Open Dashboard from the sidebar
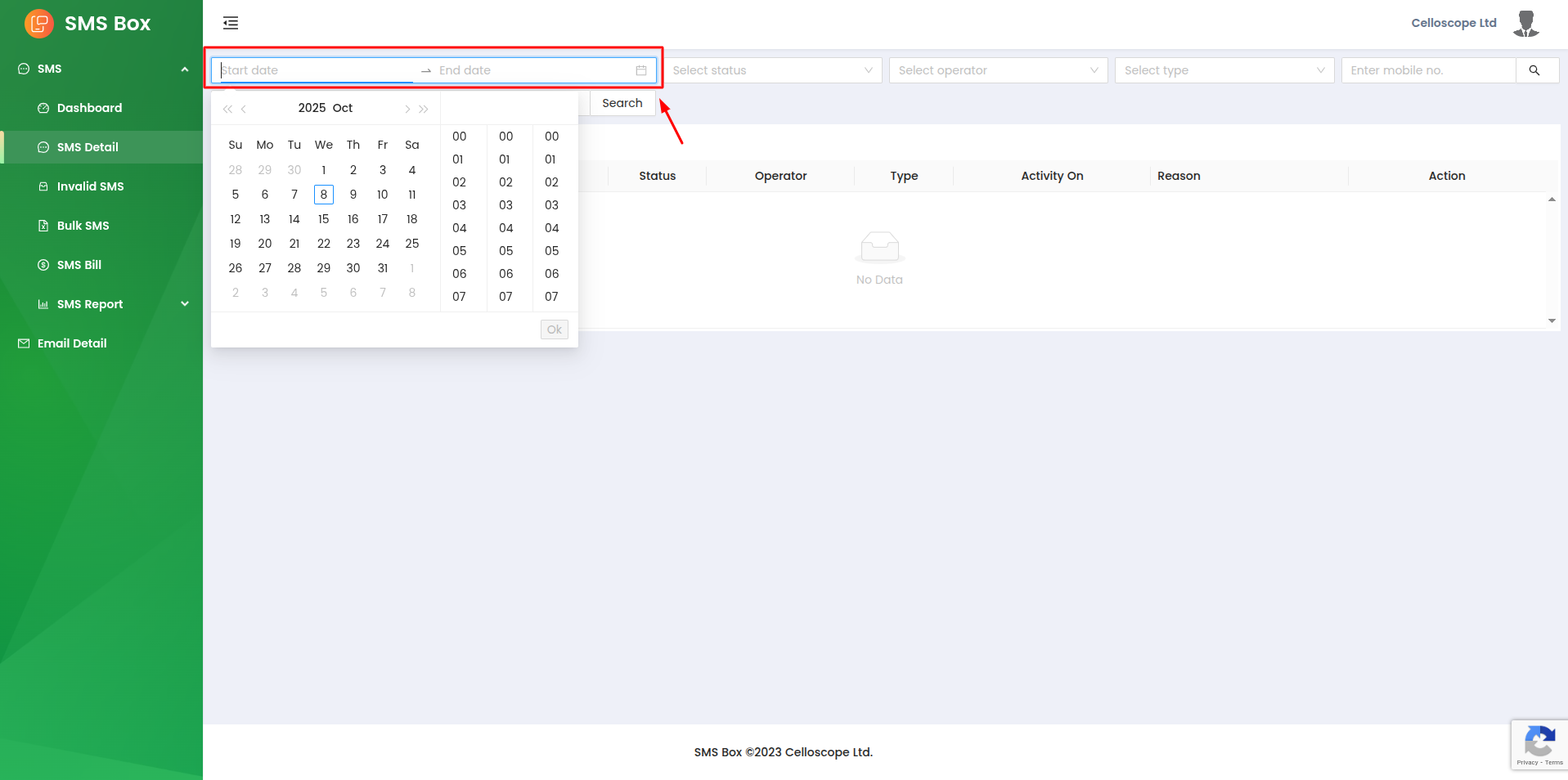 pyautogui.click(x=89, y=108)
